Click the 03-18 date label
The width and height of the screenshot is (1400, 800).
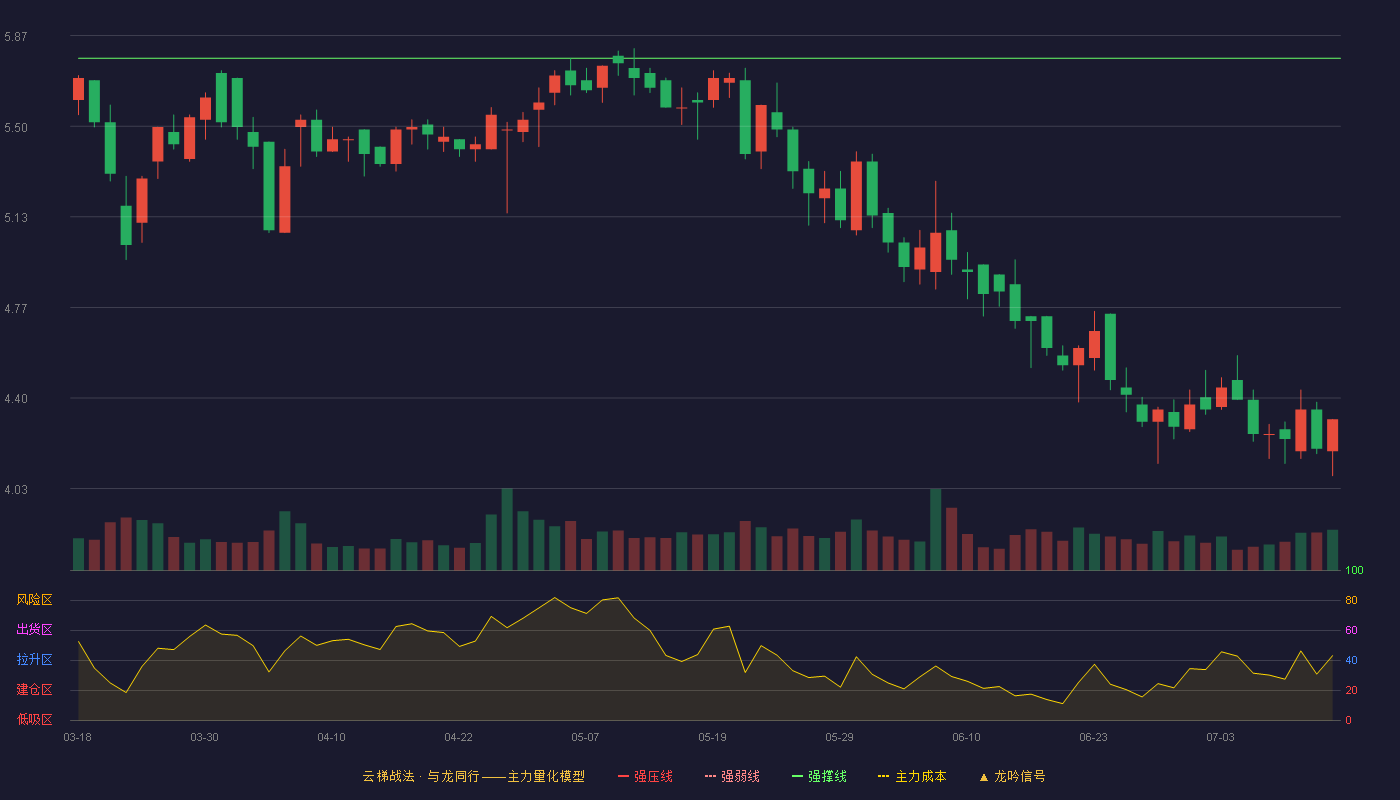pos(77,737)
